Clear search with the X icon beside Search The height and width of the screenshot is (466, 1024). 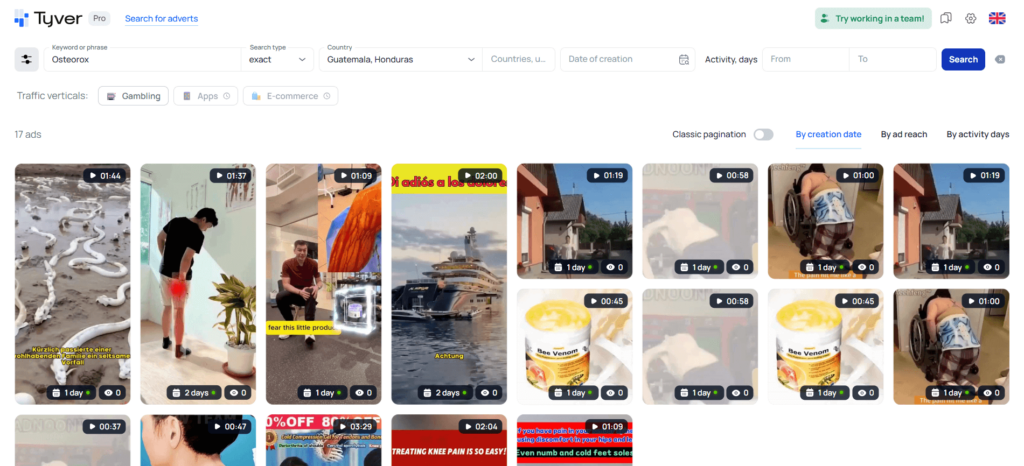point(1000,59)
